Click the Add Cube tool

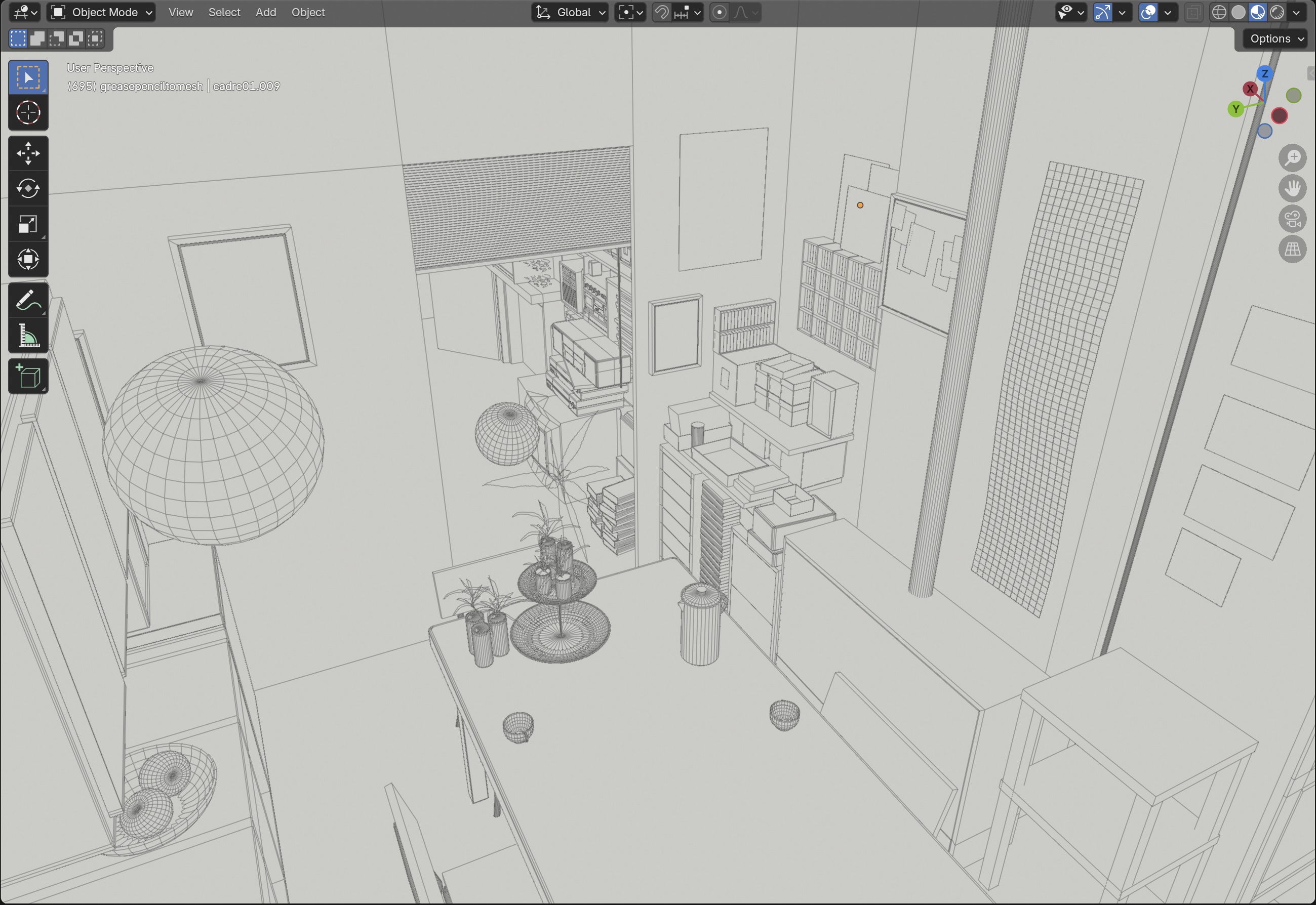pos(28,377)
